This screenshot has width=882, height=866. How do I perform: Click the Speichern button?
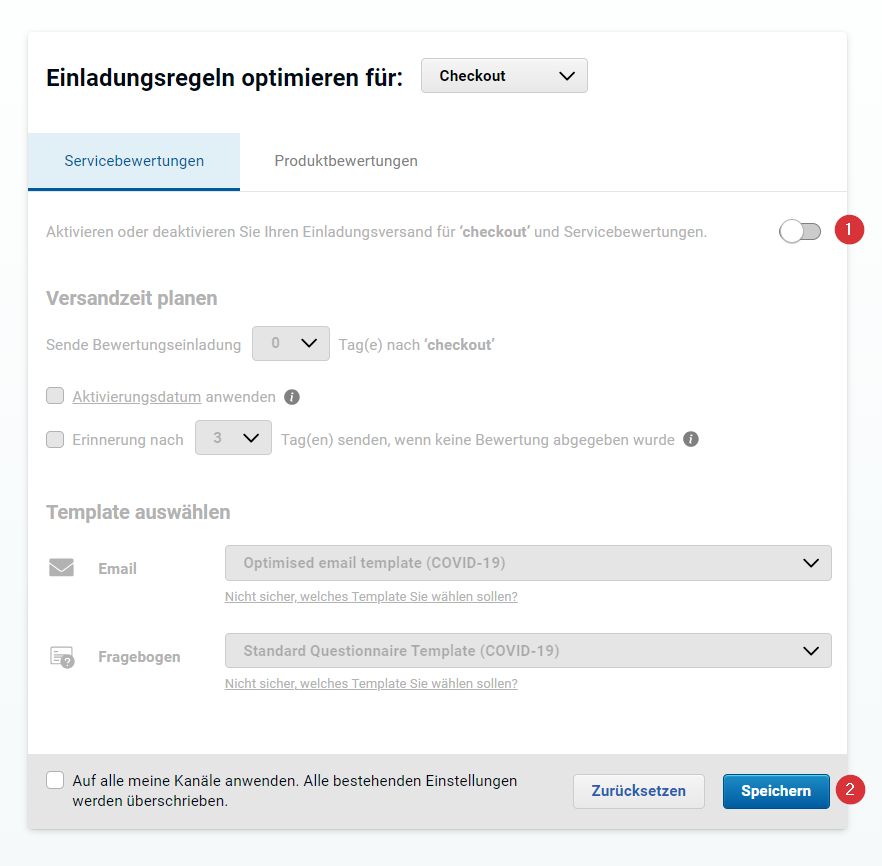(776, 791)
